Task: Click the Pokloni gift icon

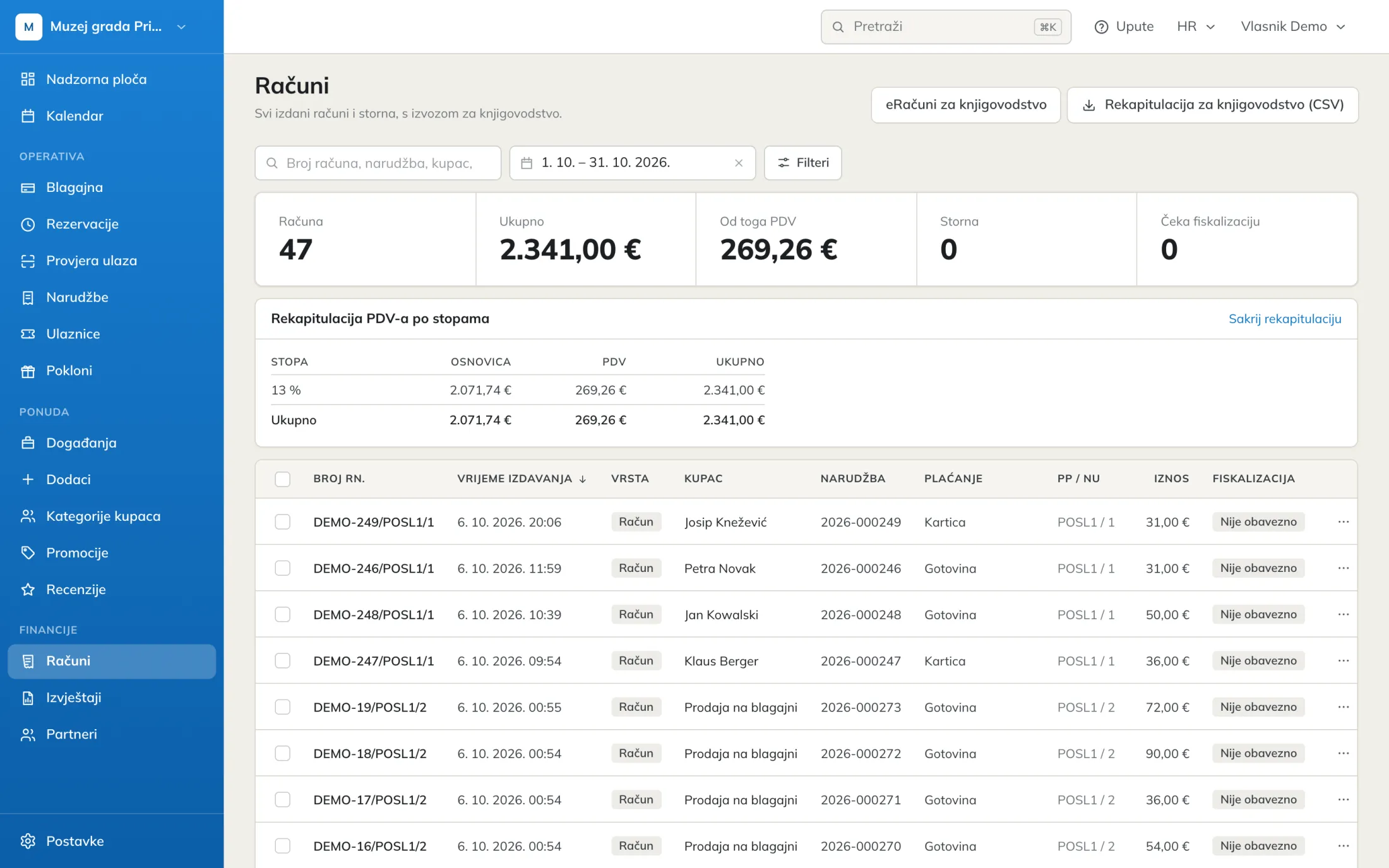Action: 28,371
